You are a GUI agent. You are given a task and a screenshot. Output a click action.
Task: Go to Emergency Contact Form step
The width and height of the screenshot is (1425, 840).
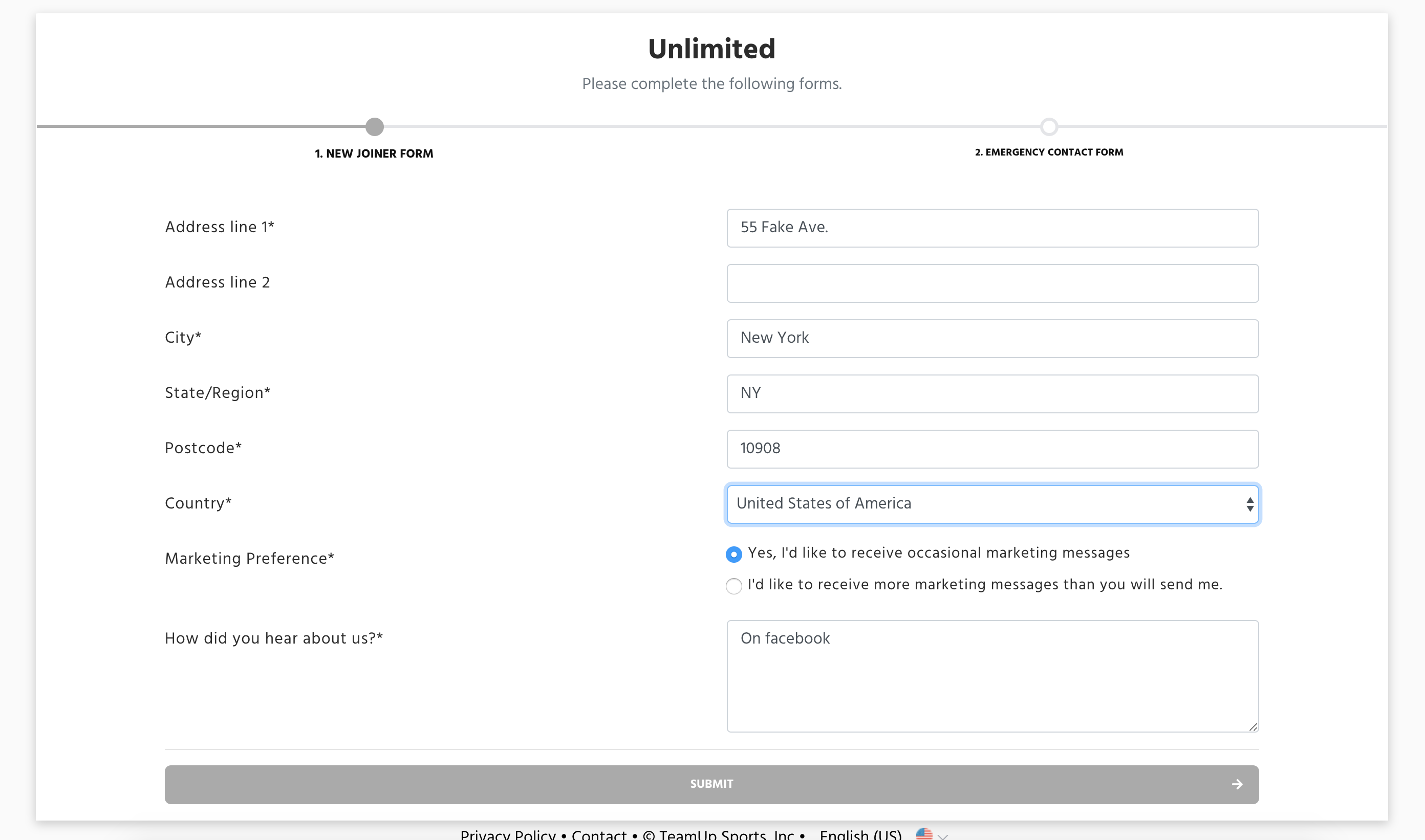[x=1049, y=152]
